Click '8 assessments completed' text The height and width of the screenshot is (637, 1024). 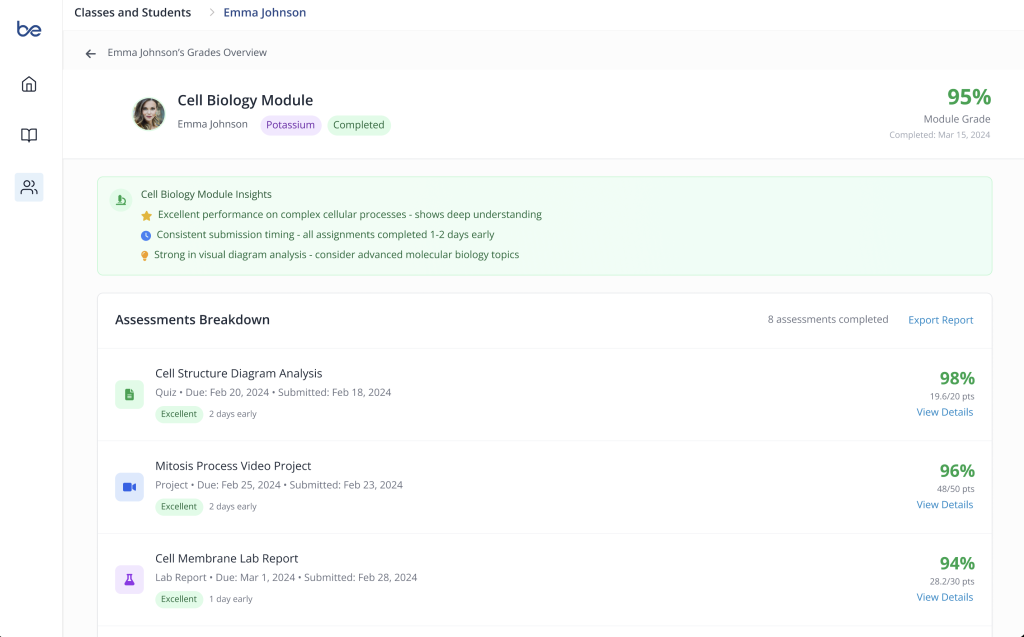coord(827,319)
